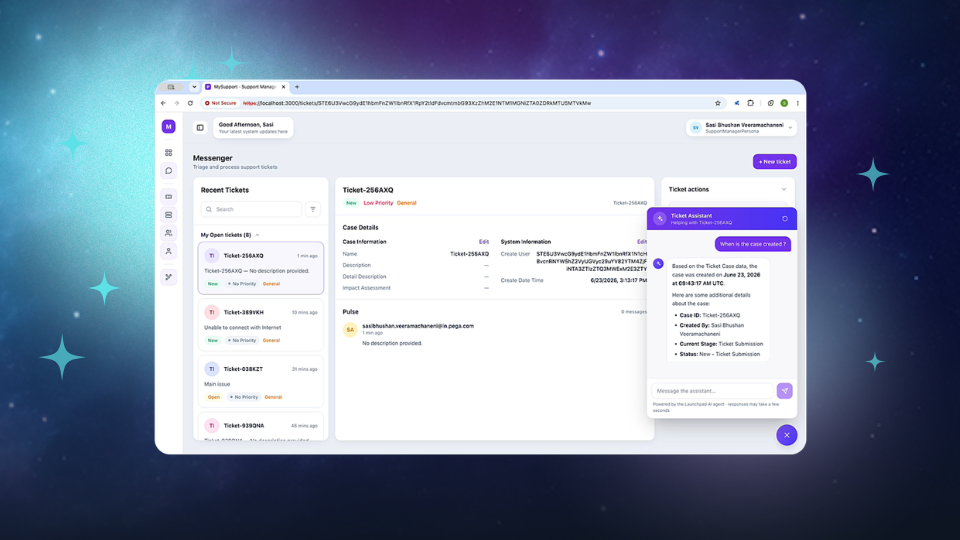The image size is (960, 540).
Task: Open the Messenger chat bubble sidebar icon
Action: 168,171
